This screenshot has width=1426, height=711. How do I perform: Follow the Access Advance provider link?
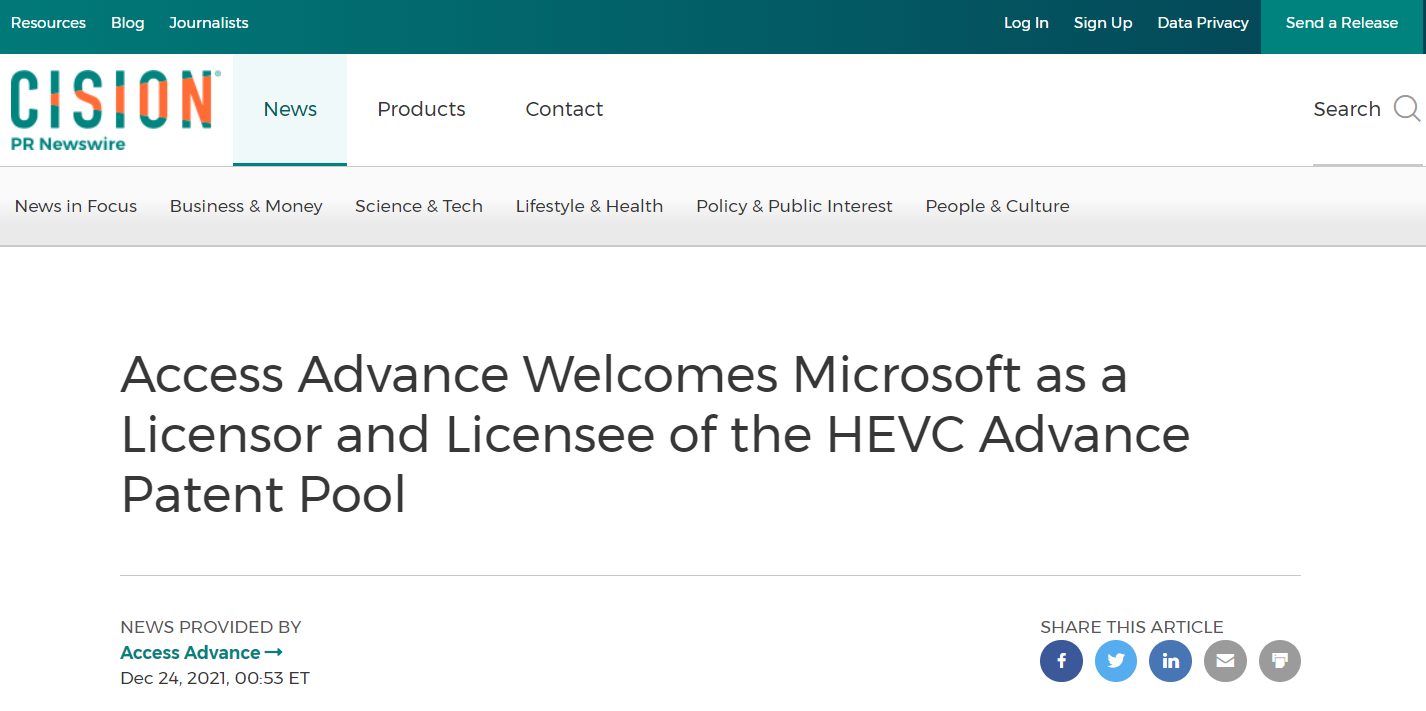click(x=201, y=653)
